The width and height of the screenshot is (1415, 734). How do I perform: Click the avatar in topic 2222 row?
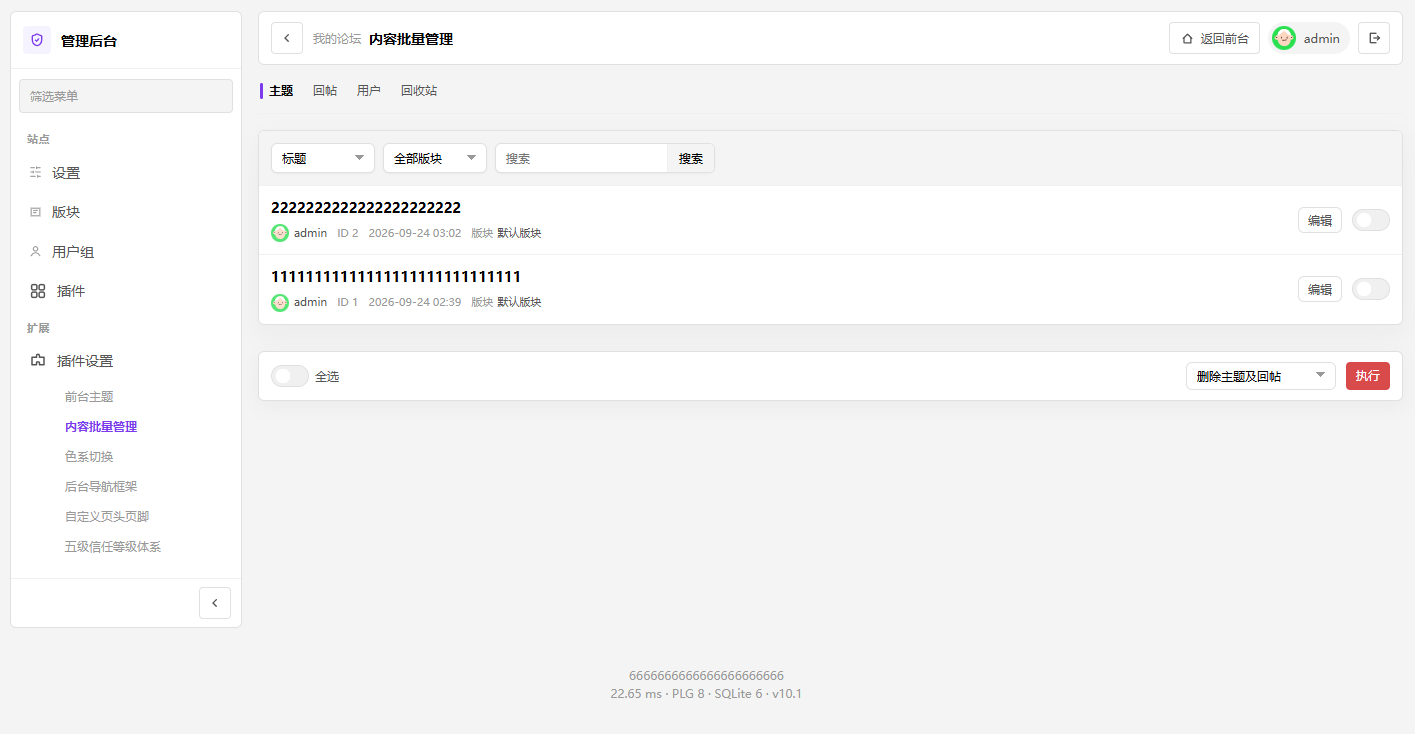coord(280,233)
